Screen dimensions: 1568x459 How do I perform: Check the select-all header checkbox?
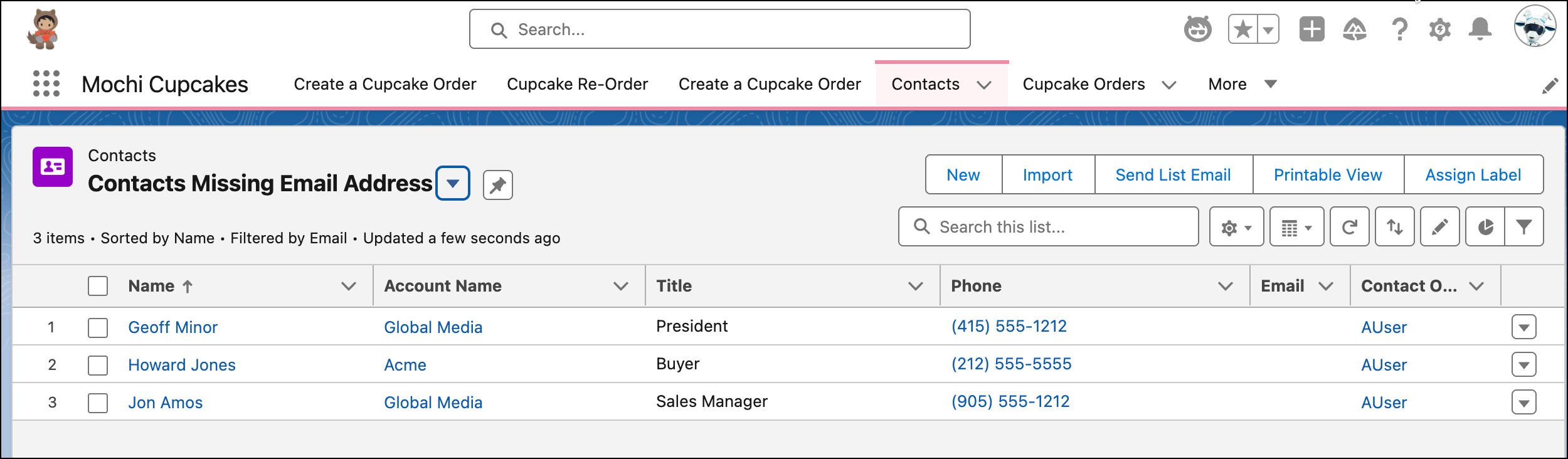pyautogui.click(x=98, y=286)
